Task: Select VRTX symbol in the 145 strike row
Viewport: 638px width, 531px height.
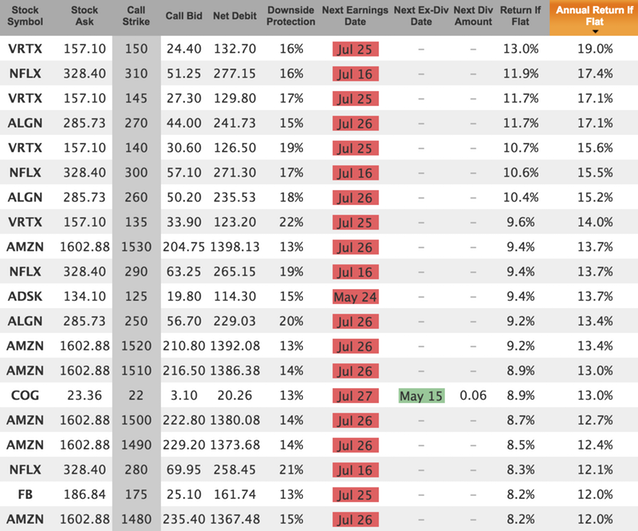Action: coord(25,98)
